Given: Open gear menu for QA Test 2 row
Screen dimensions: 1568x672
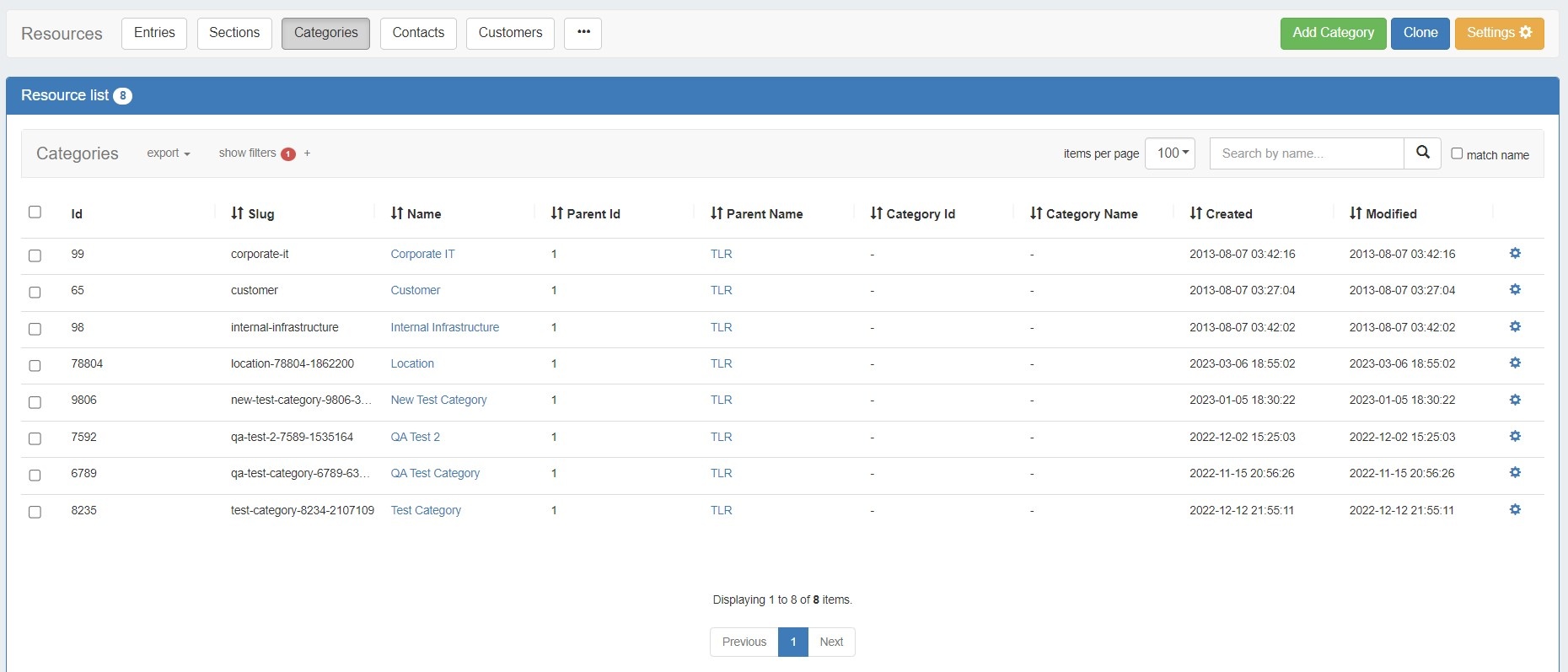Looking at the screenshot, I should 1515,437.
